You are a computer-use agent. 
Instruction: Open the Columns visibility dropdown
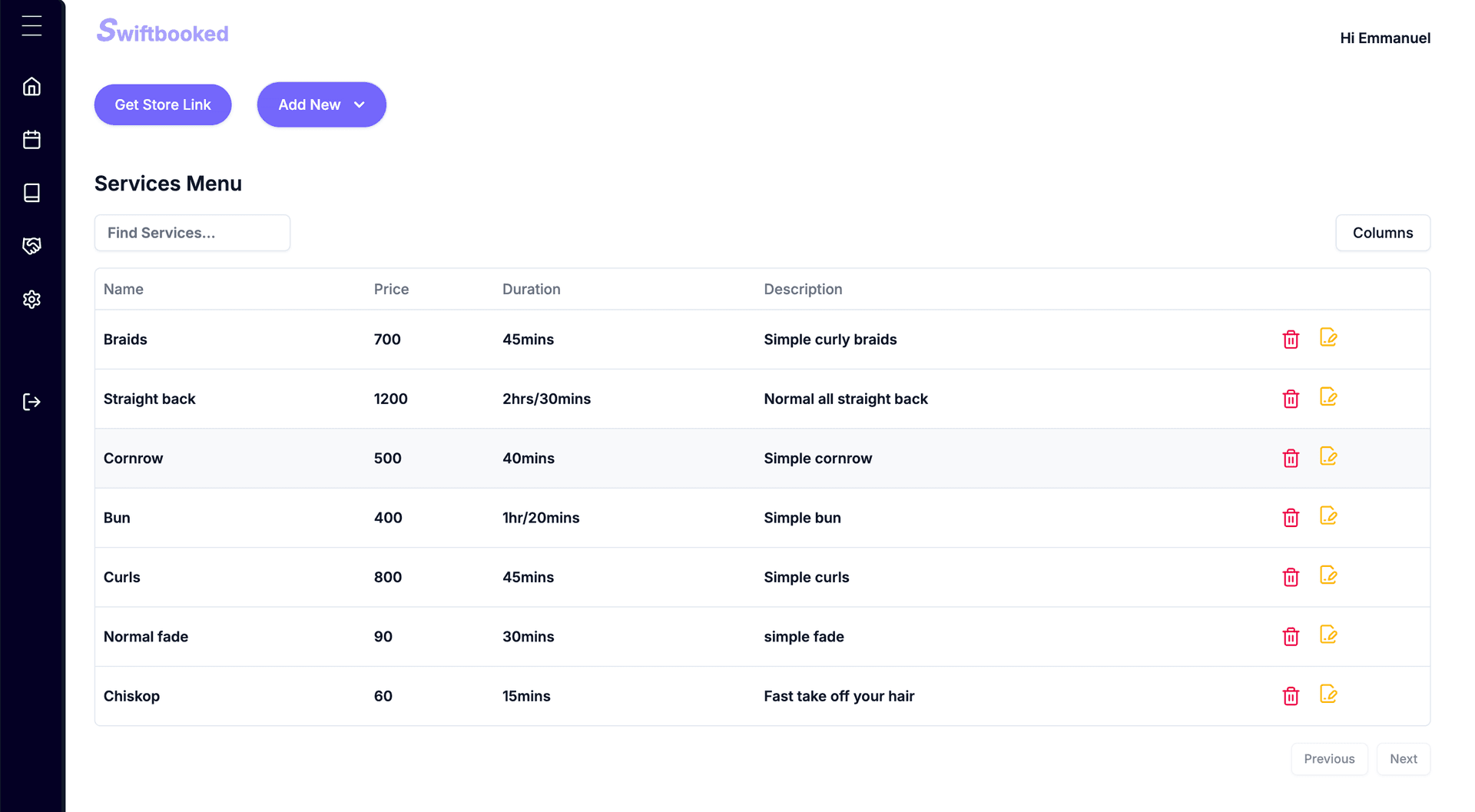pyautogui.click(x=1382, y=233)
